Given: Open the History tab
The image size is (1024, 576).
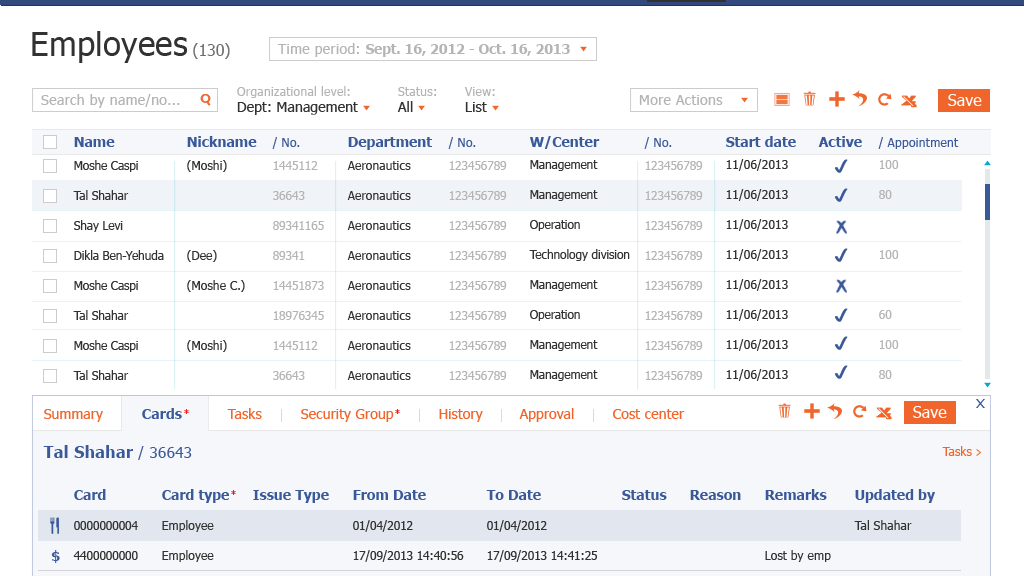Looking at the screenshot, I should tap(460, 414).
